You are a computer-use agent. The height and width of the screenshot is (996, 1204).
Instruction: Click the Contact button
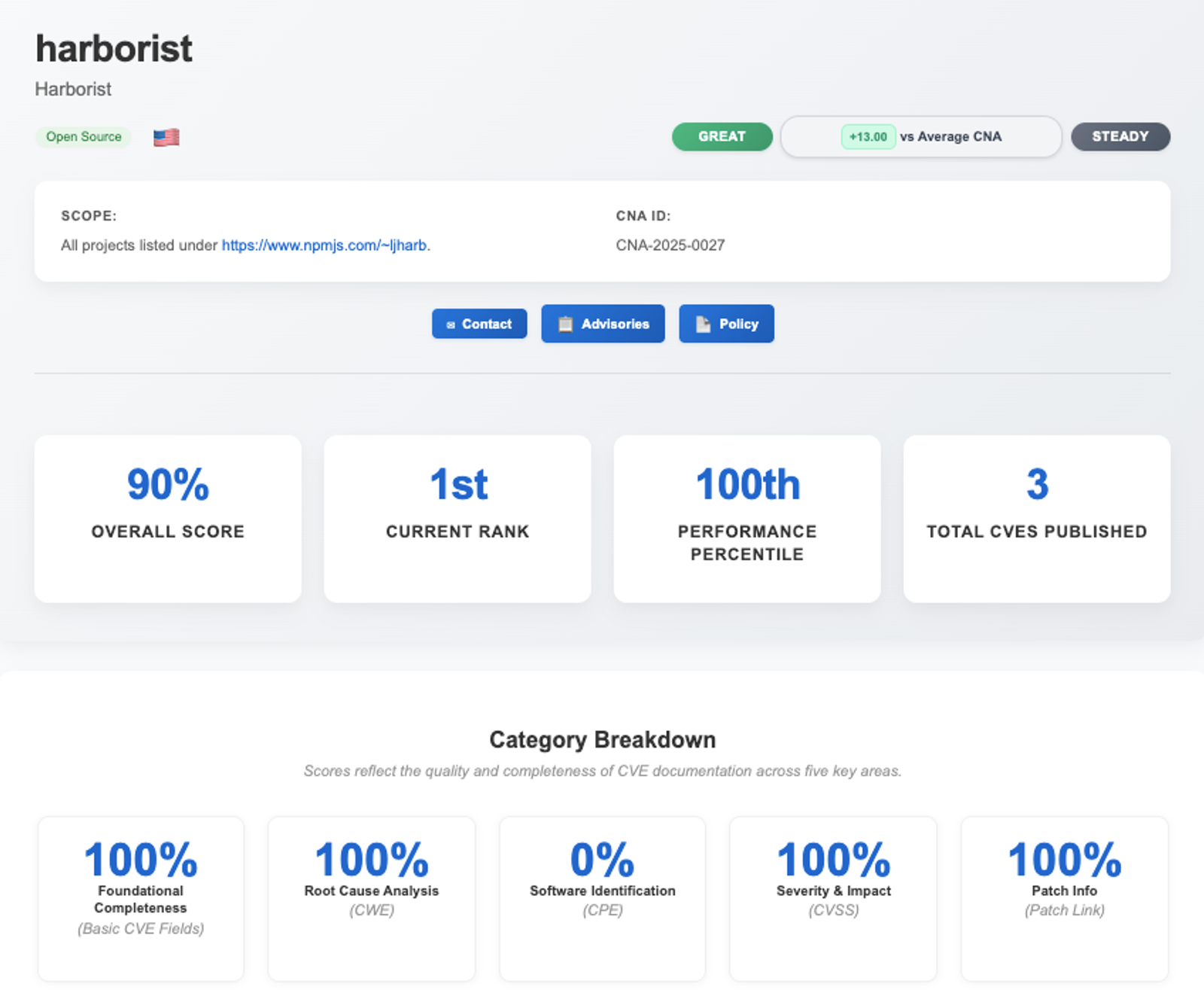pyautogui.click(x=479, y=324)
